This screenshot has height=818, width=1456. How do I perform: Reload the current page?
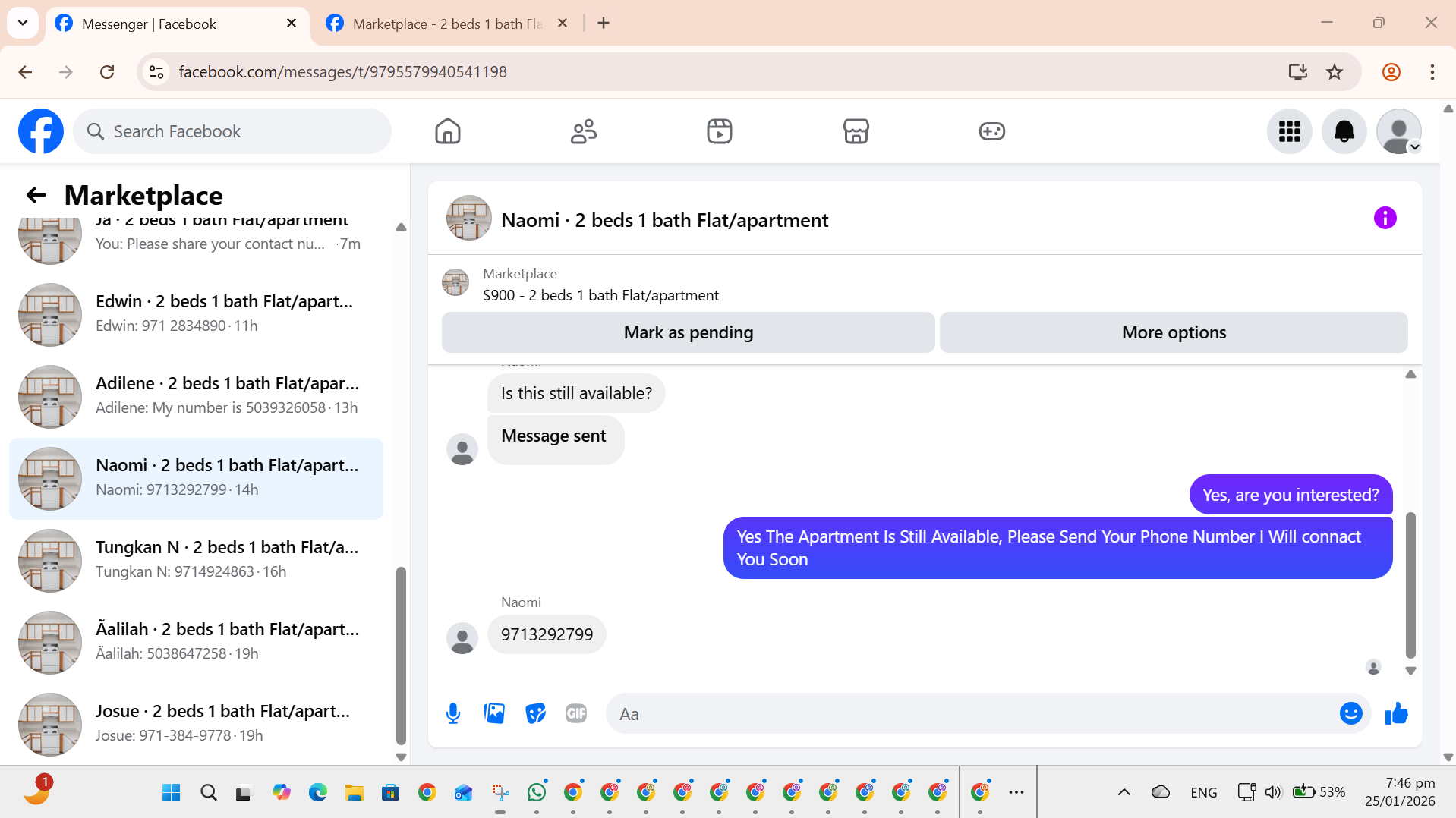[x=107, y=72]
